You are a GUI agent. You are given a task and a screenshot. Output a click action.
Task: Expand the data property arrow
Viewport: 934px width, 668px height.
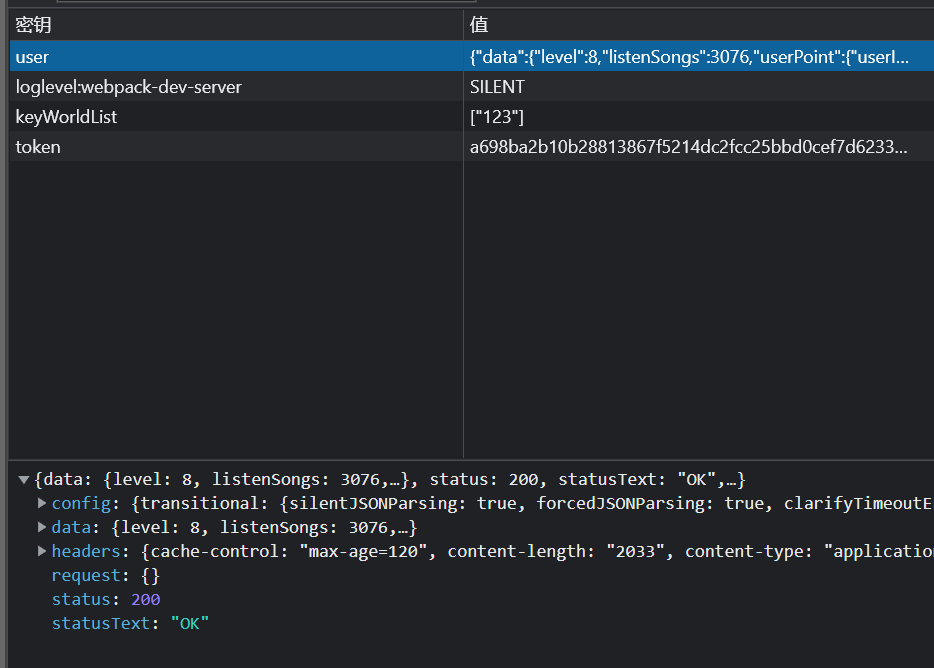point(42,527)
